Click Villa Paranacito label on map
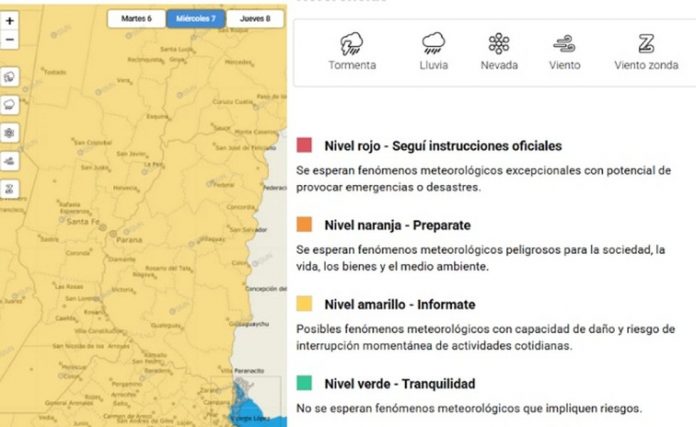Screen dimensions: 696x427 coord(243,371)
